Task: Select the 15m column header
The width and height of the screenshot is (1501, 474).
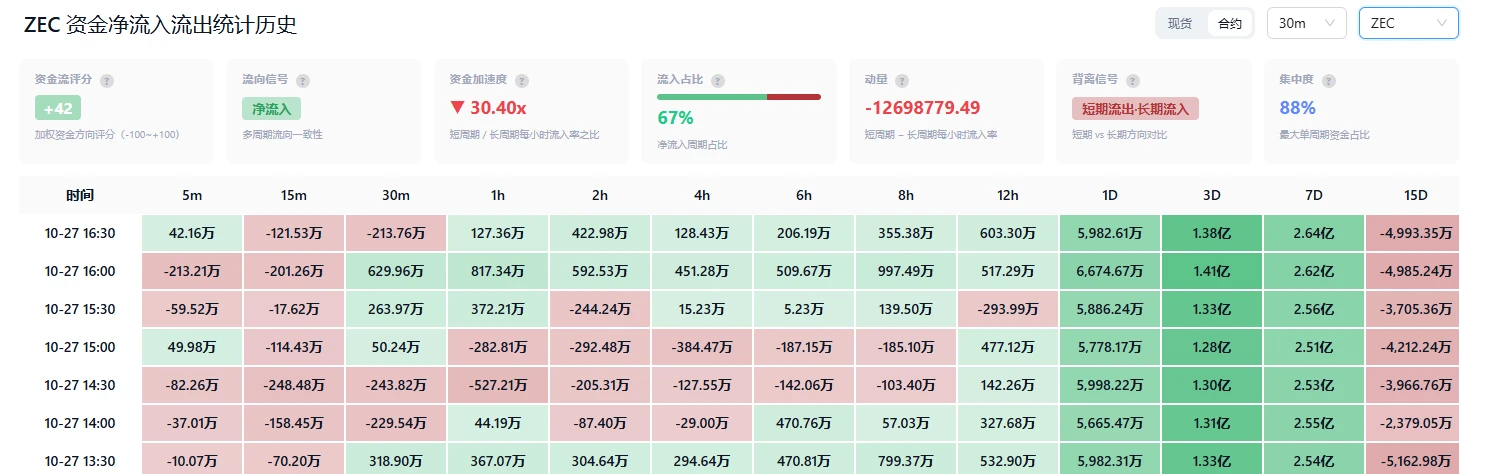Action: (x=294, y=195)
